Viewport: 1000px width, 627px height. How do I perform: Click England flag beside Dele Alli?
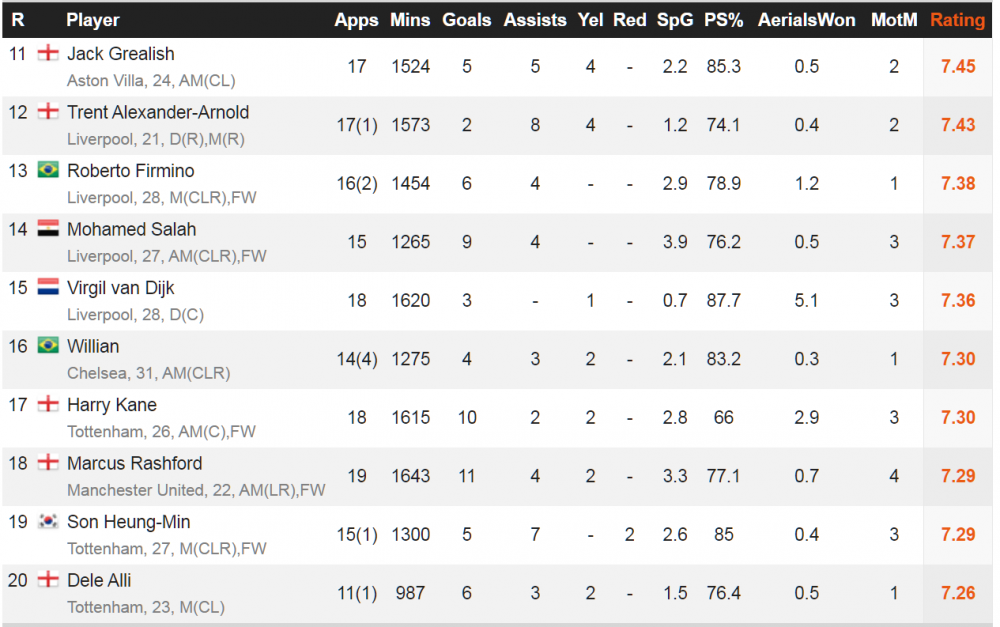coord(48,579)
